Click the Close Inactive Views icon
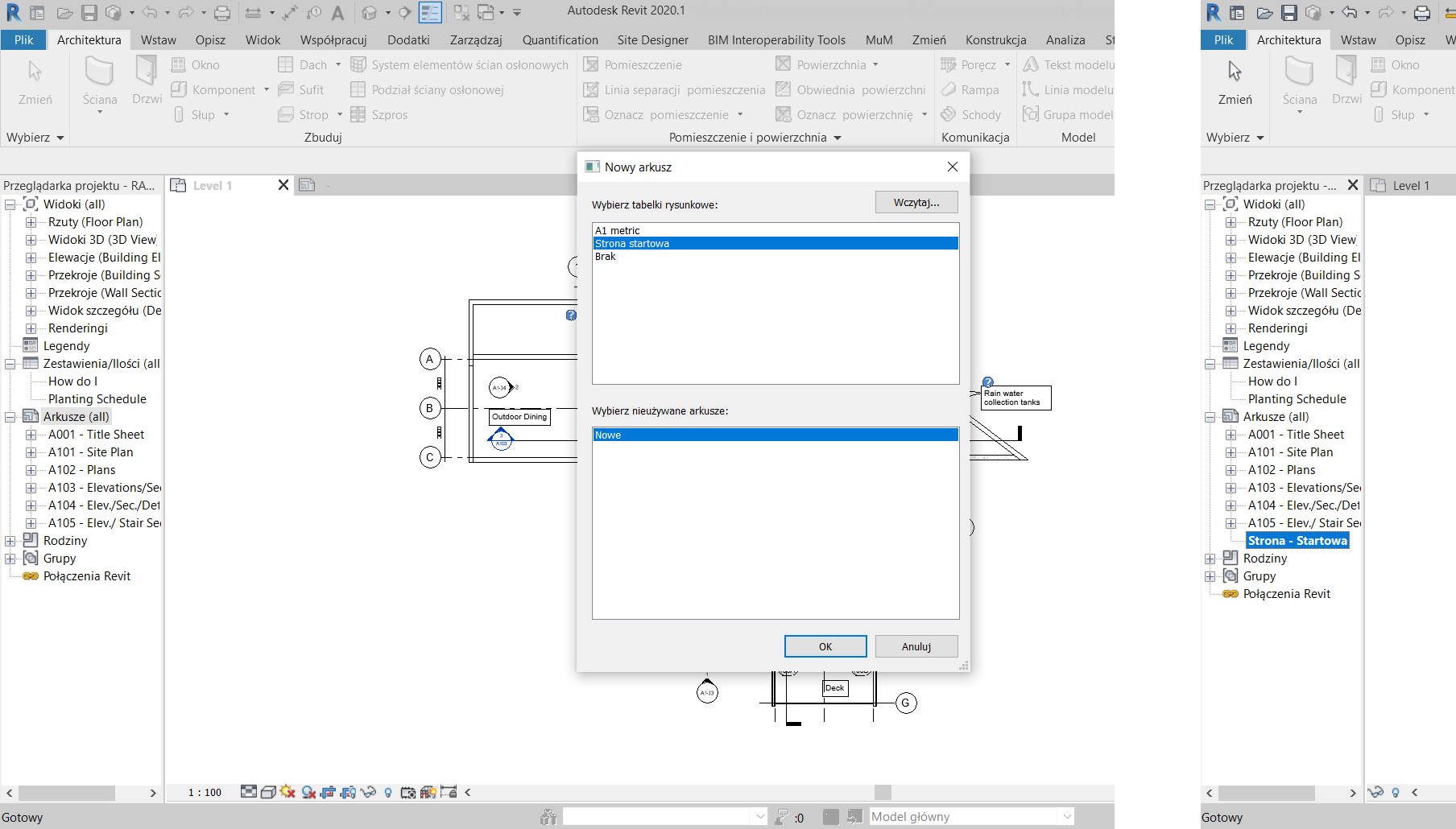The width and height of the screenshot is (1456, 829). point(461,13)
